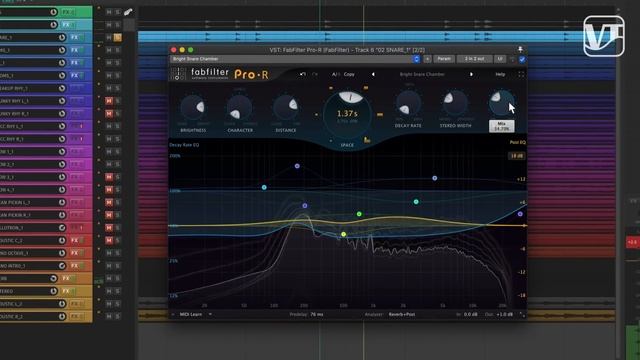Click the Space decay time knob

tap(347, 114)
